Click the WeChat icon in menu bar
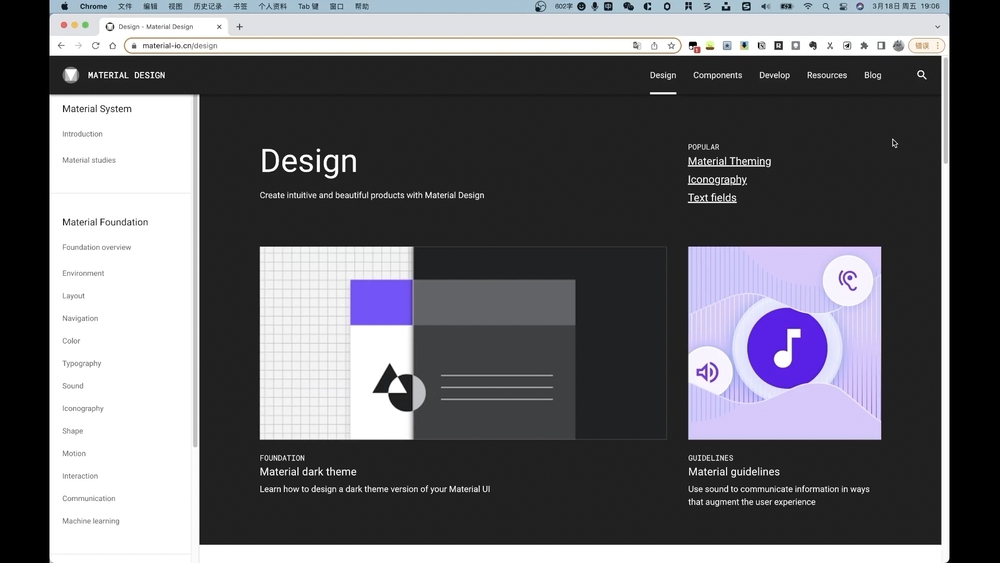1000x563 pixels. coord(628,6)
